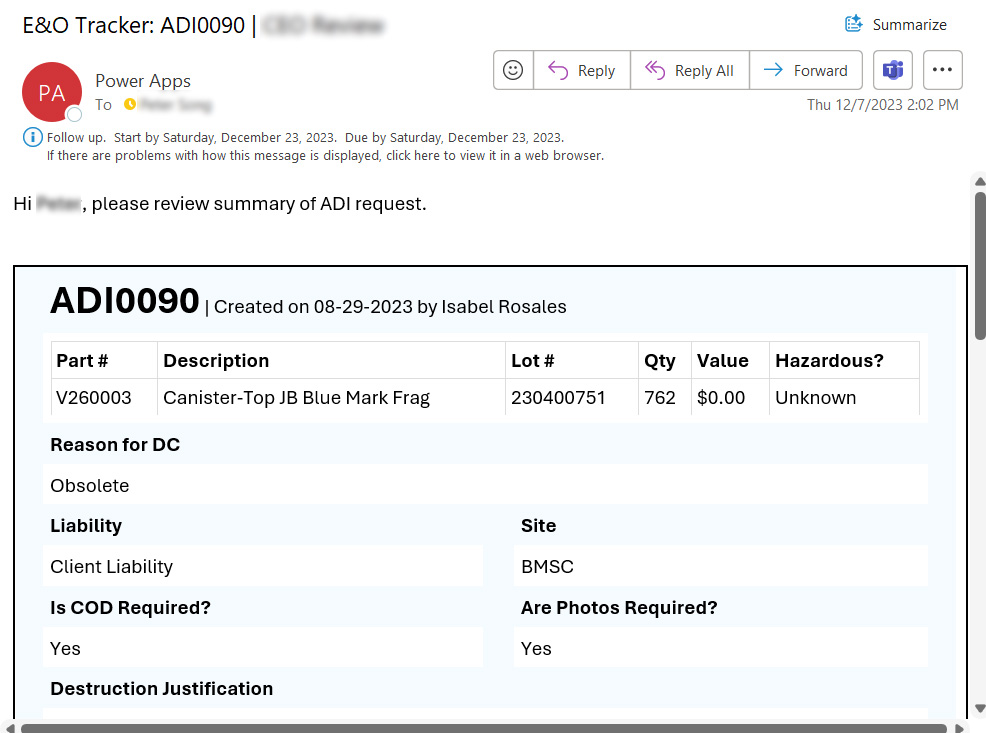Viewport: 986px width, 733px height.
Task: Share to Microsoft Teams icon
Action: [893, 71]
